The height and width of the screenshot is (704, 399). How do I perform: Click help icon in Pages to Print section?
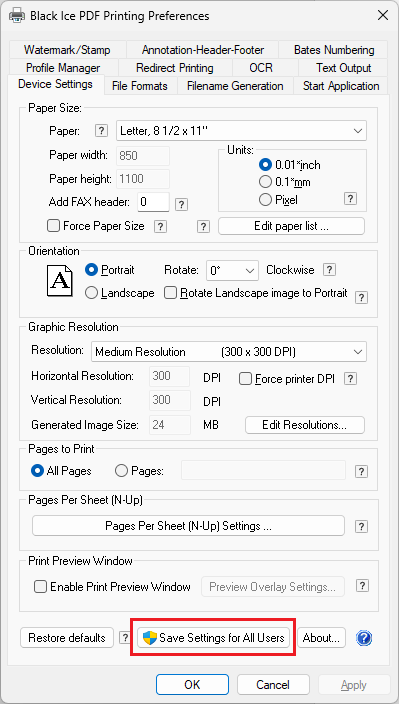[361, 471]
